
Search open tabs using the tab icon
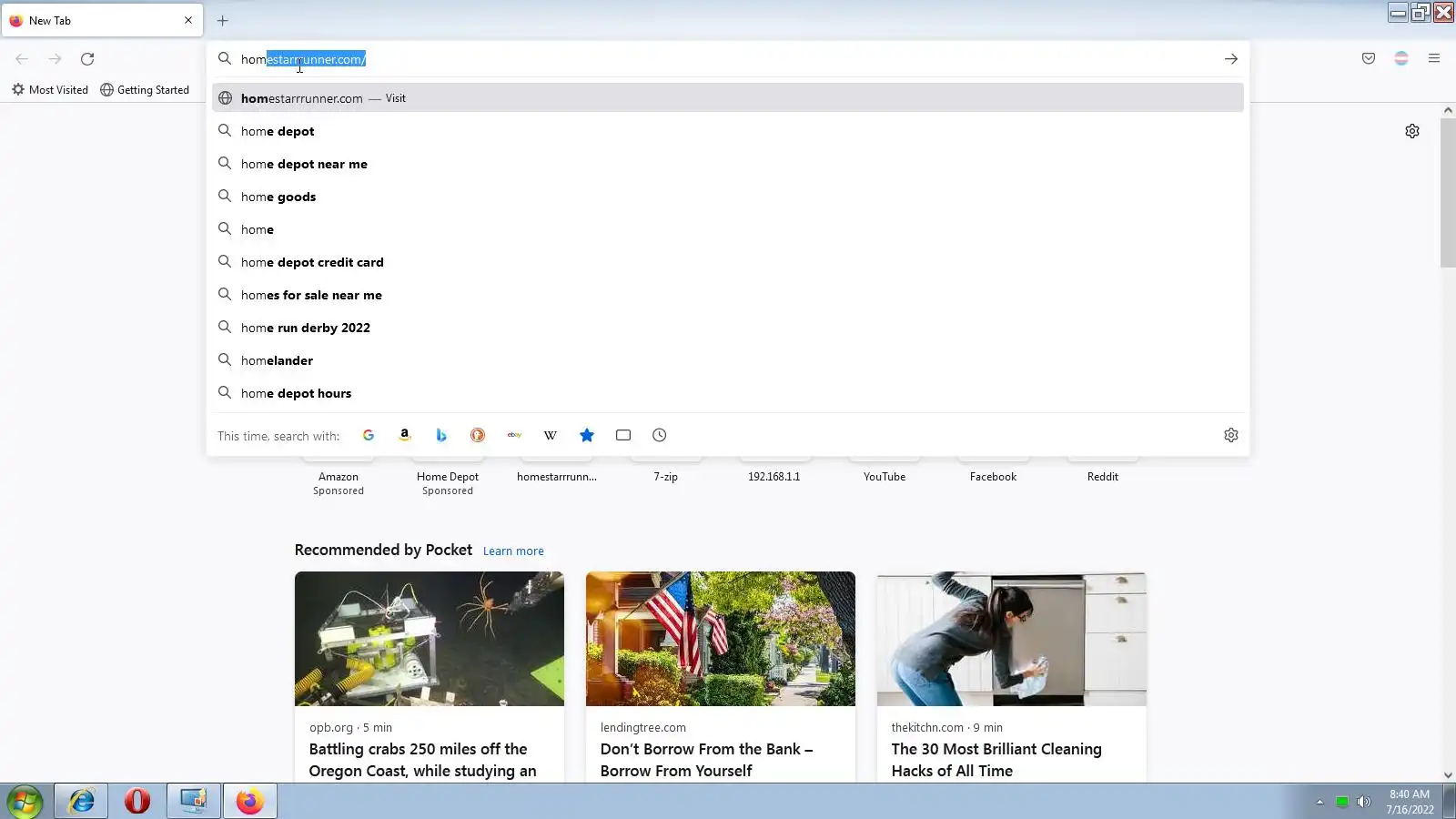tap(623, 435)
